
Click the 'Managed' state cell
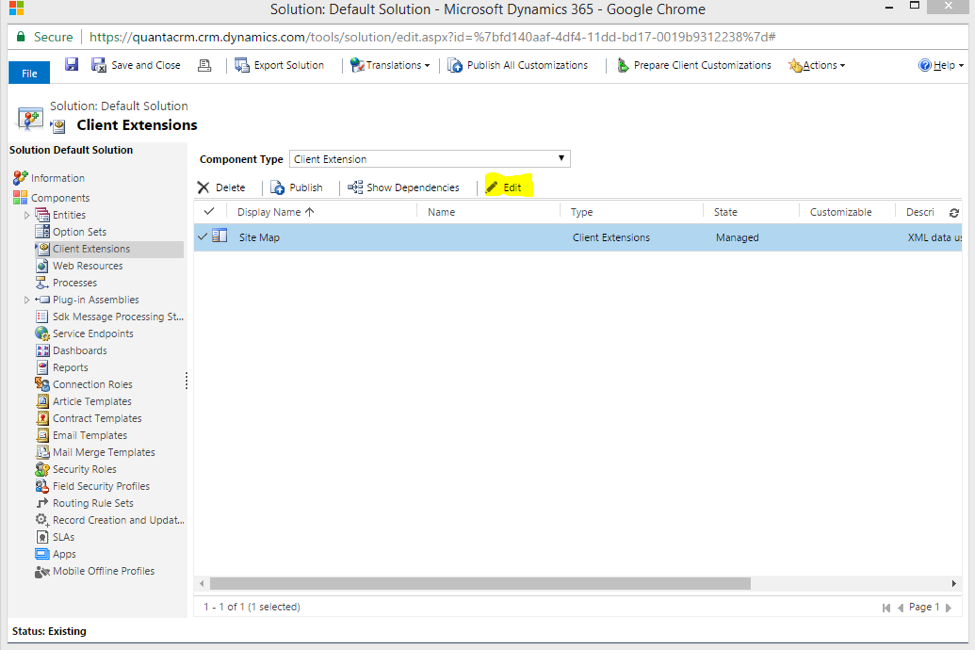[x=737, y=238]
